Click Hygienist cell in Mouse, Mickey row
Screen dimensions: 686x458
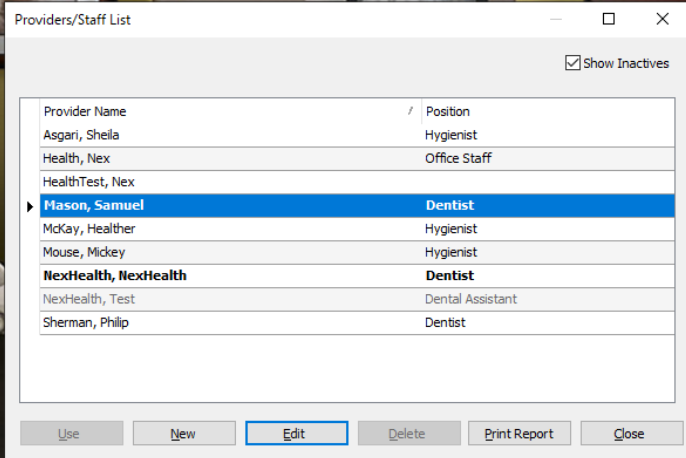click(x=548, y=252)
